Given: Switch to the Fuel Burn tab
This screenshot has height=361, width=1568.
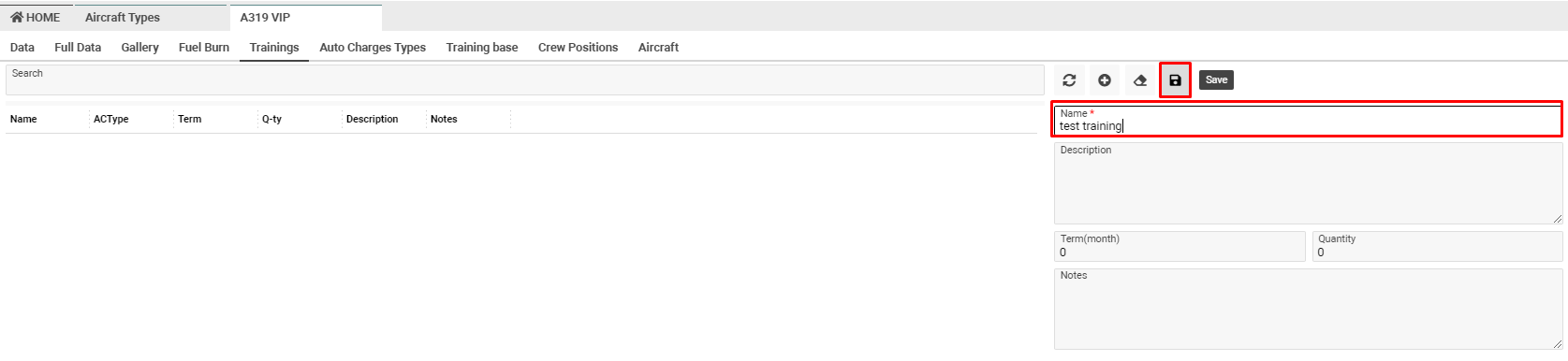Looking at the screenshot, I should click(x=204, y=47).
